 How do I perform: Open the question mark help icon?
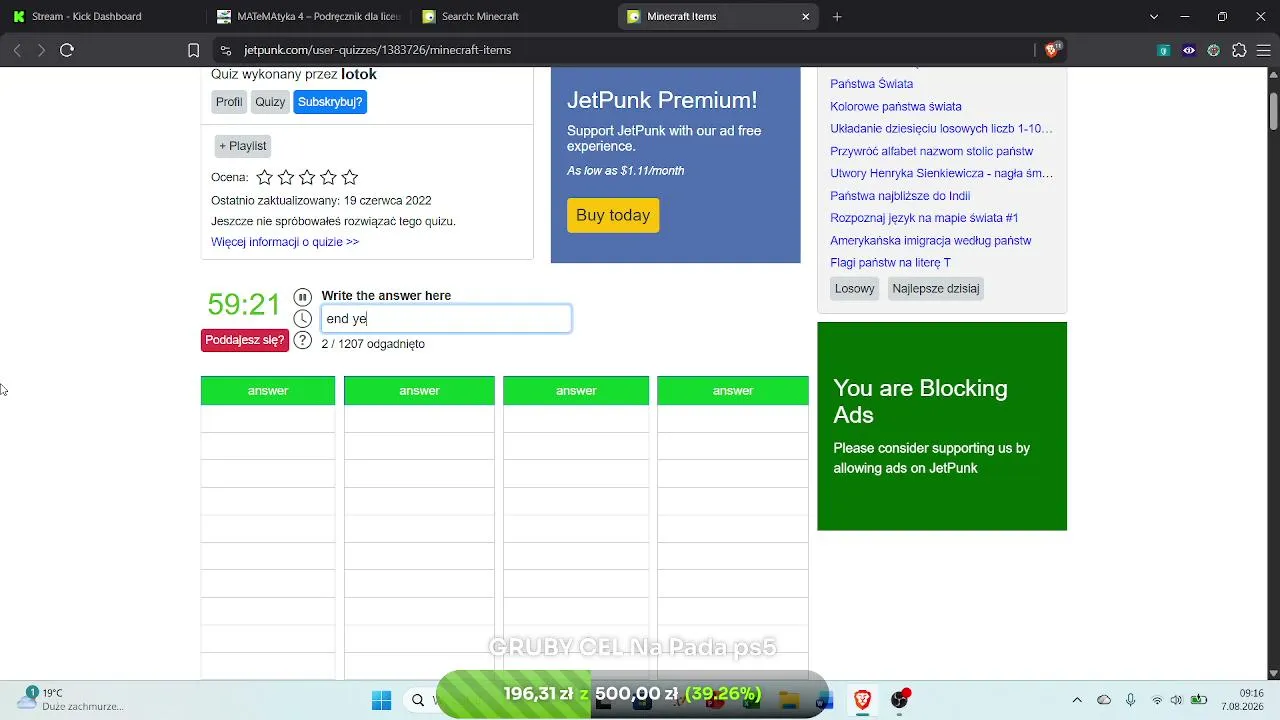pyautogui.click(x=303, y=340)
